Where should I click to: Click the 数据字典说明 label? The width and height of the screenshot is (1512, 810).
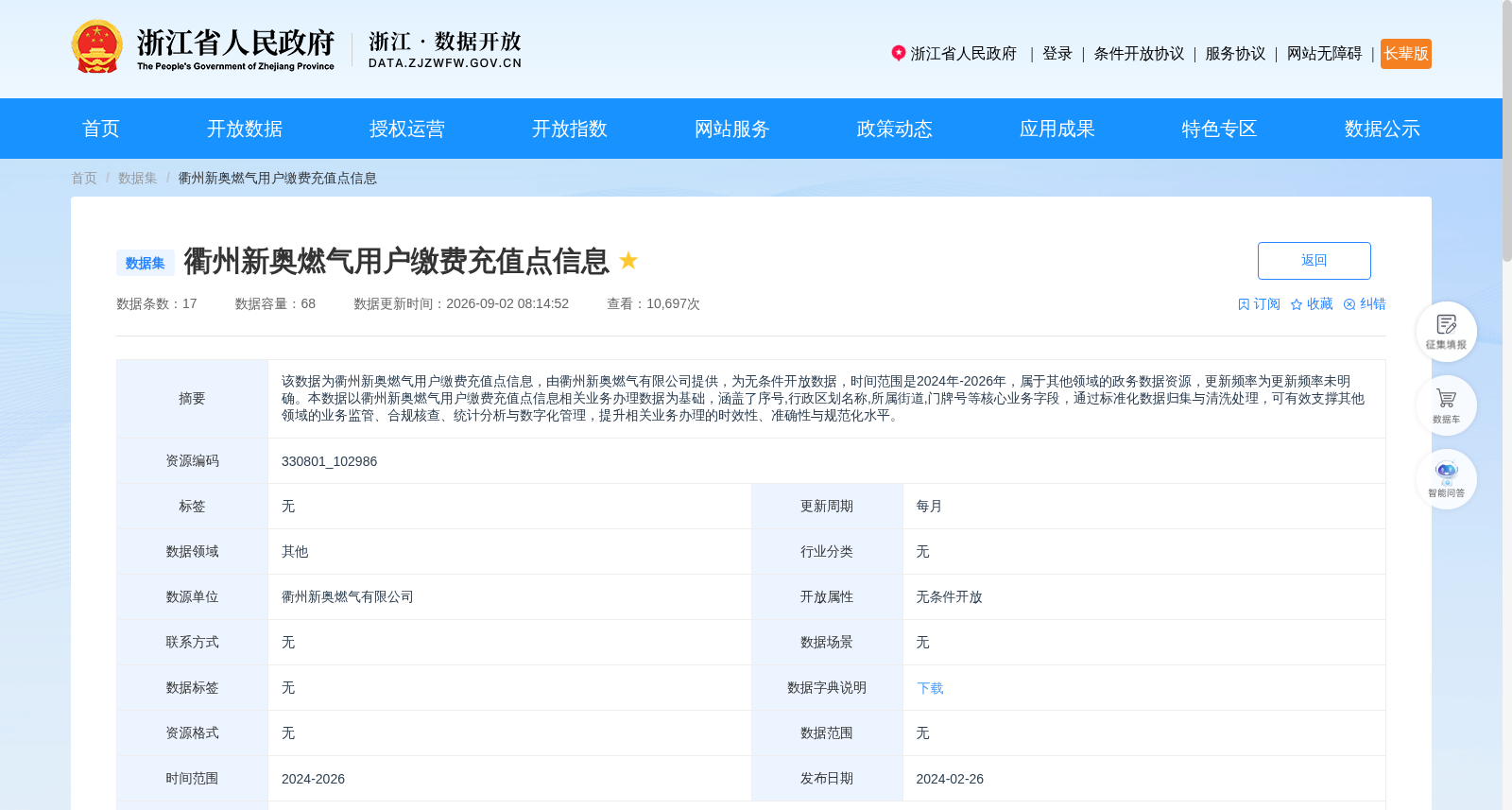827,688
